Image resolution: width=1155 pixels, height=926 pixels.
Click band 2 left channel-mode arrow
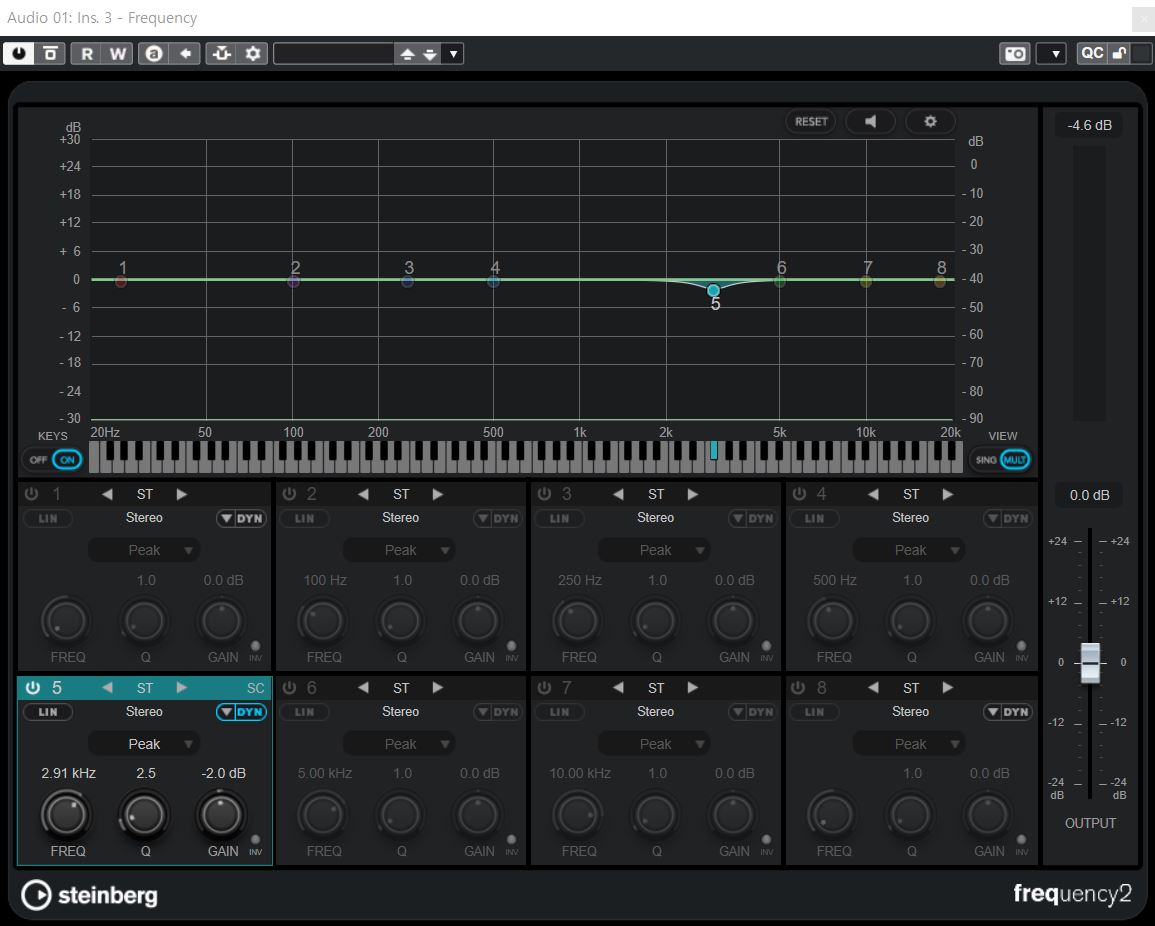[x=363, y=494]
